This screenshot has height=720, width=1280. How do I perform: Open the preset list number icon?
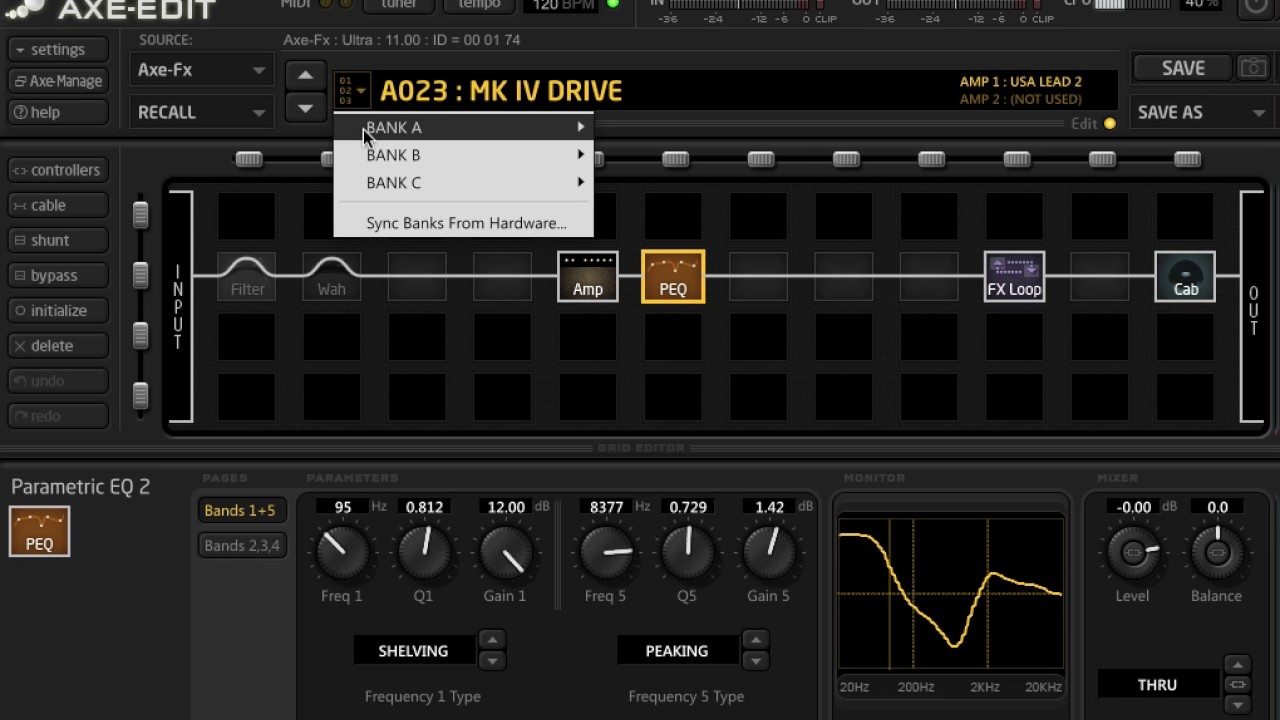coord(352,91)
